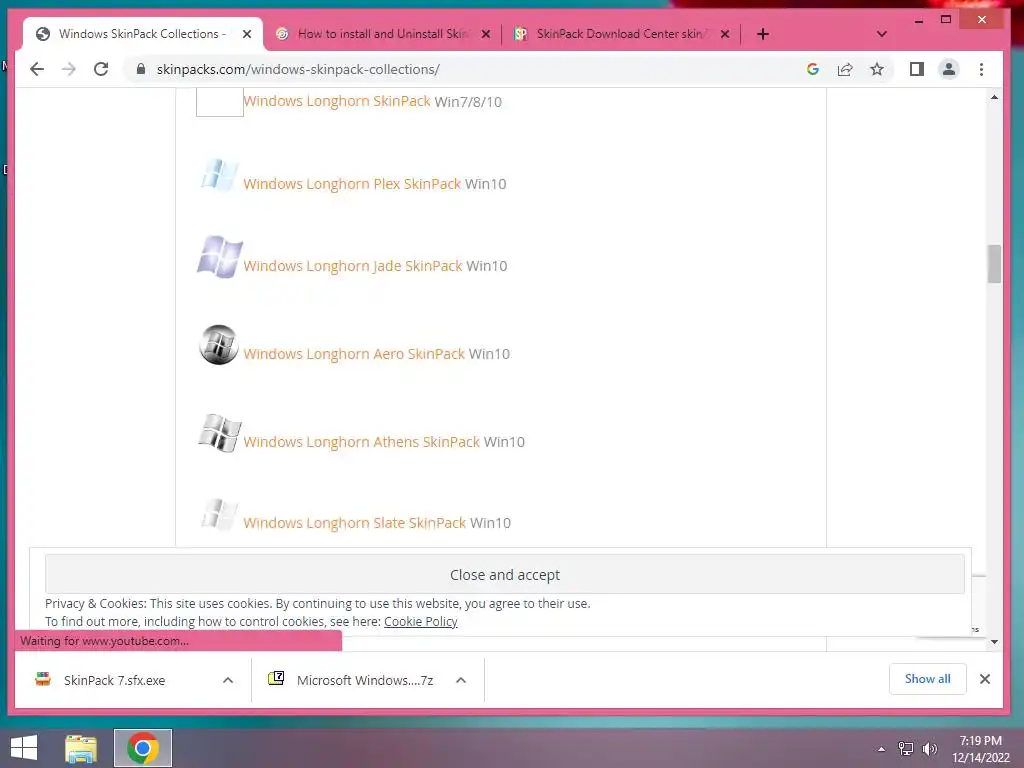Close the Windows SkinPack Collections tab

coord(247,34)
